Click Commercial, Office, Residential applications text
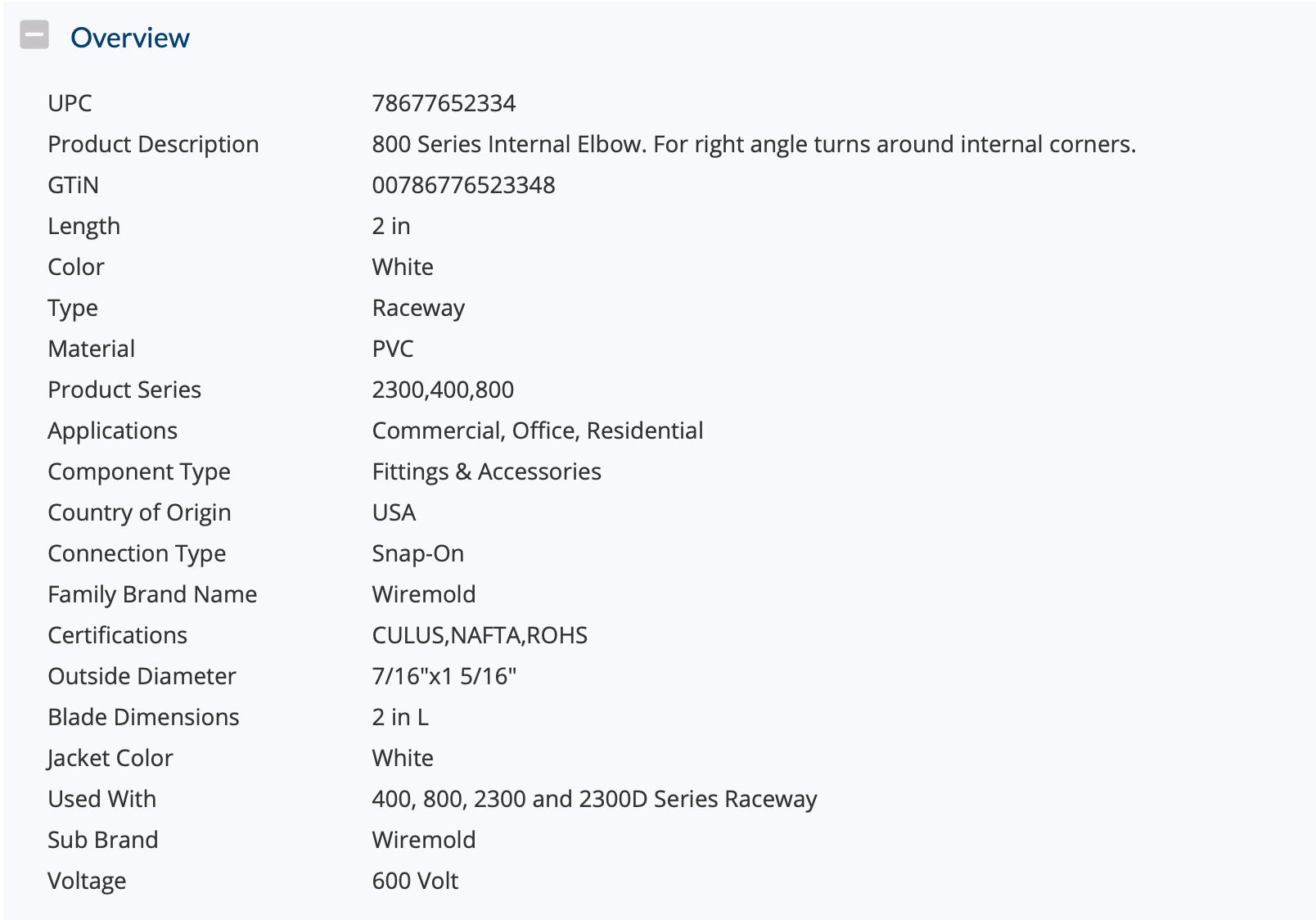The image size is (1316, 920). (538, 431)
